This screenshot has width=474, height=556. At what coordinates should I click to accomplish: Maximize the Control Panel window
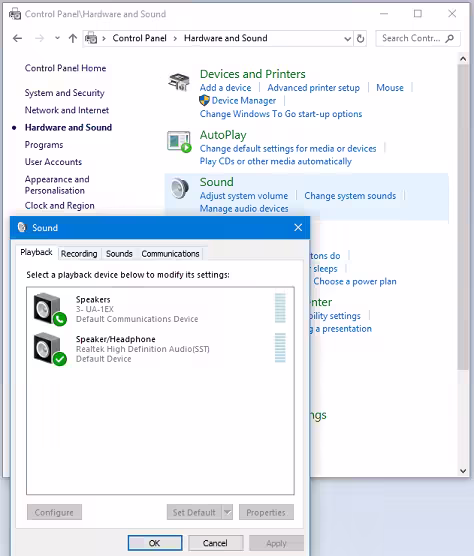tap(418, 14)
